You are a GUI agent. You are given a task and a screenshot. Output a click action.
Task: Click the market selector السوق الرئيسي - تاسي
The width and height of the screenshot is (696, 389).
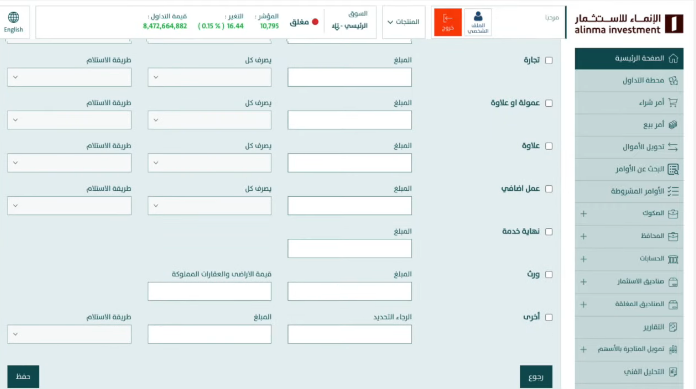pos(350,20)
